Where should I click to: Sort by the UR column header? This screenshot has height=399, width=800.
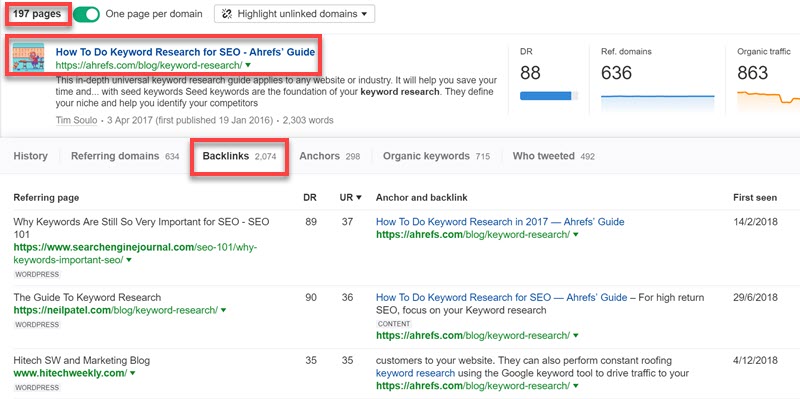coord(351,197)
